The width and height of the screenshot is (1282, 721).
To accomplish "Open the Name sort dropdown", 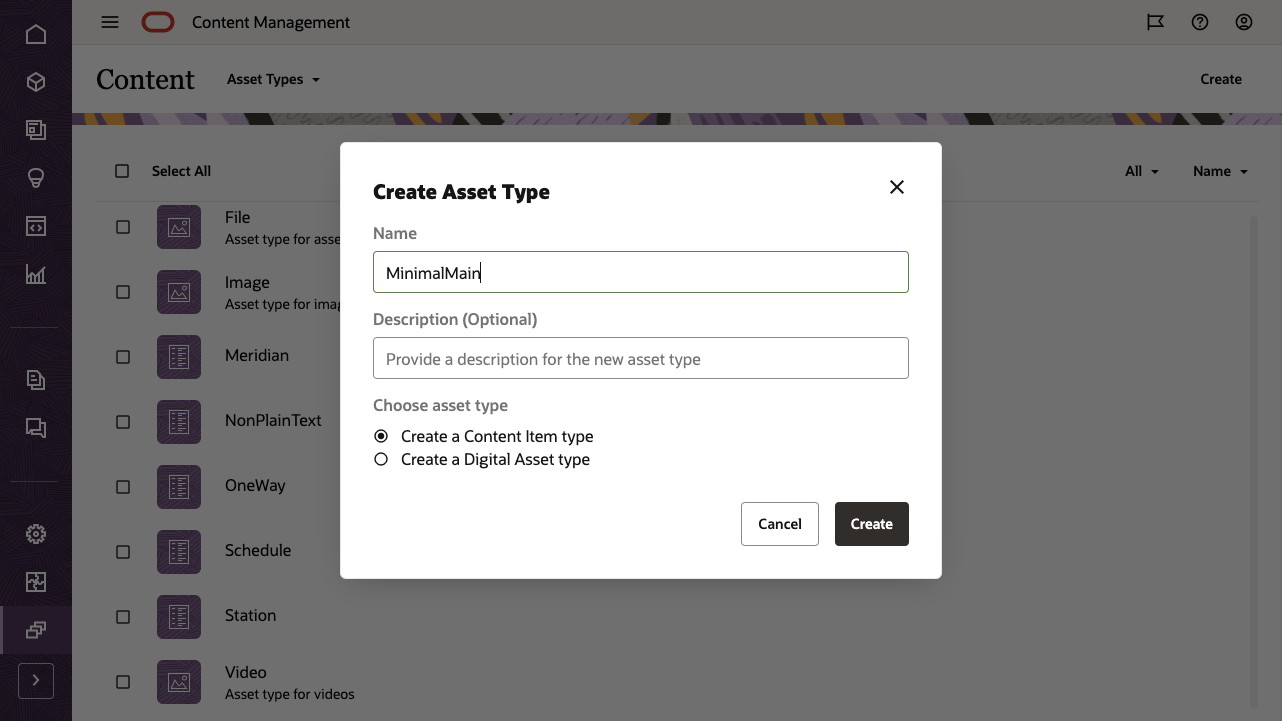I will point(1218,171).
